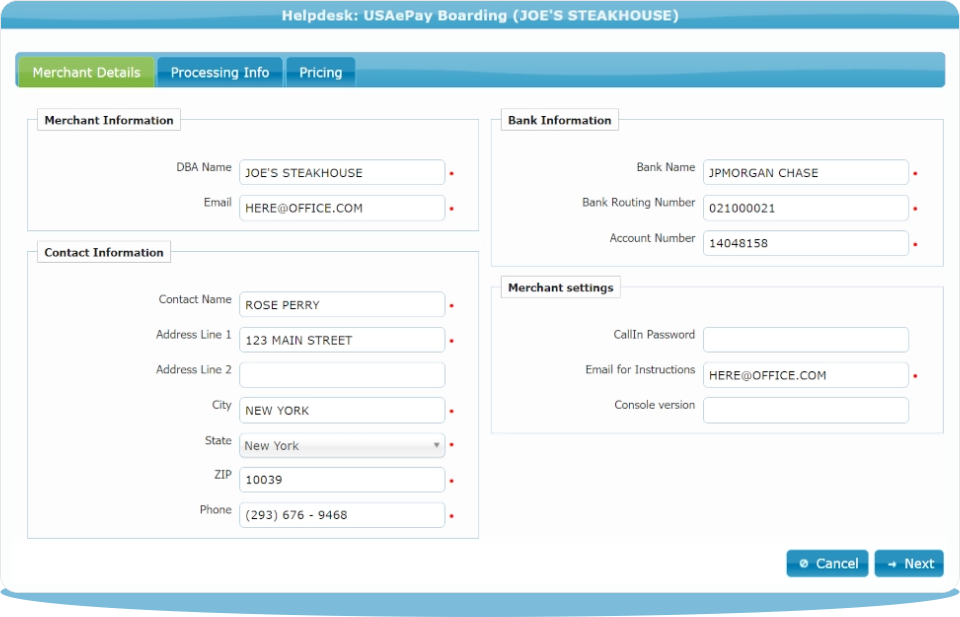This screenshot has height=617, width=960.
Task: Edit the Contact Name field
Action: coord(342,305)
